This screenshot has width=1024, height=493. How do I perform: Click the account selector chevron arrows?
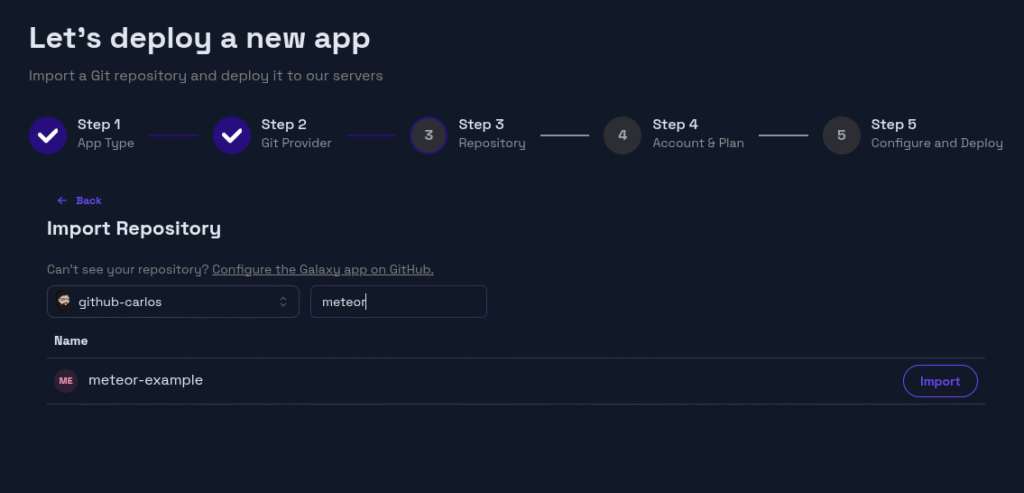[283, 302]
